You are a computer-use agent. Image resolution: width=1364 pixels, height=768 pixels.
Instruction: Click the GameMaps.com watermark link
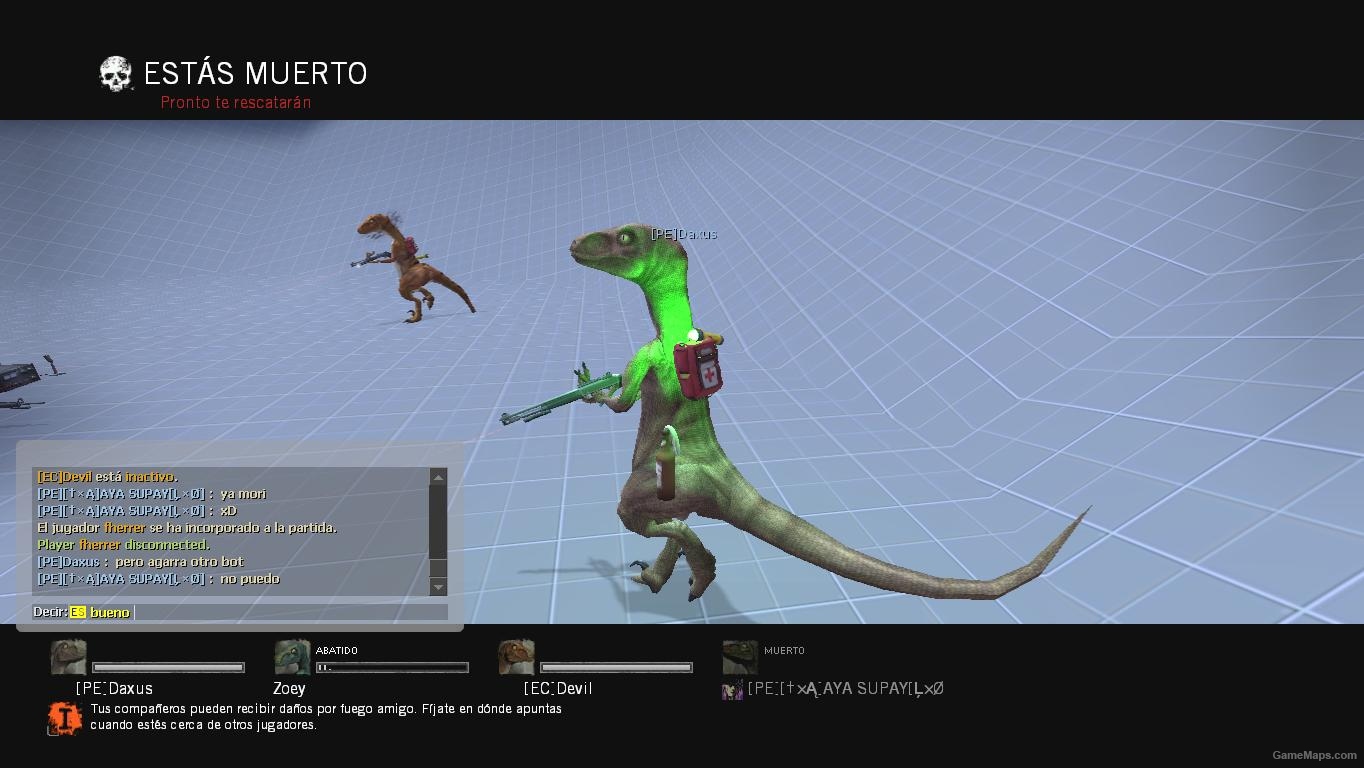point(1313,756)
